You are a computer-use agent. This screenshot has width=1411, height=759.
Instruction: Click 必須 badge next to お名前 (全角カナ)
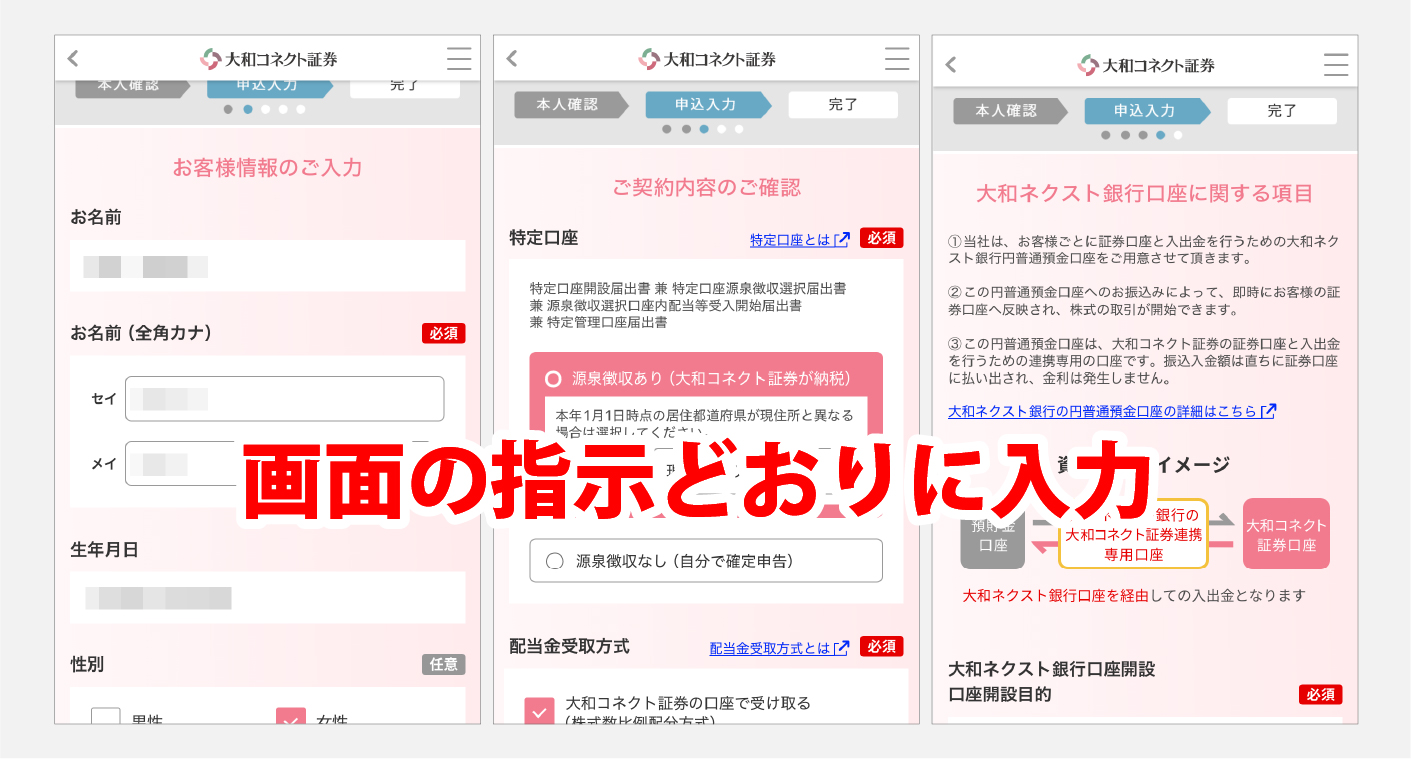click(x=443, y=334)
